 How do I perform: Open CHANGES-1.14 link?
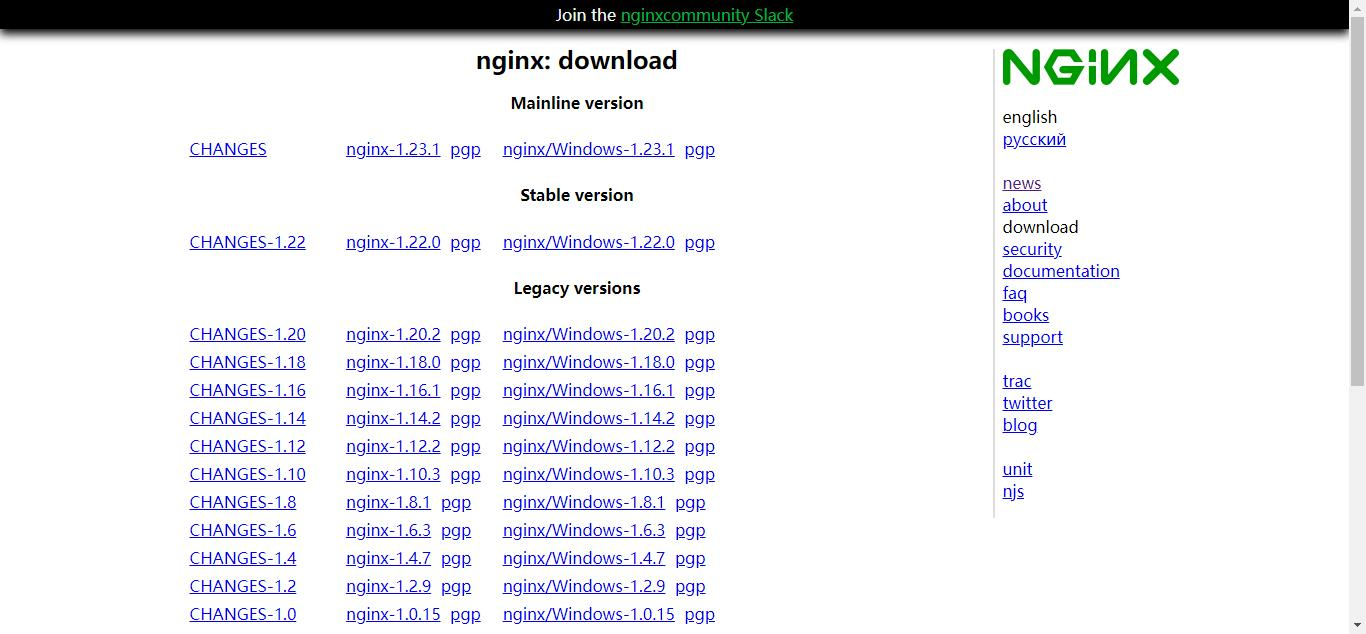(x=247, y=418)
